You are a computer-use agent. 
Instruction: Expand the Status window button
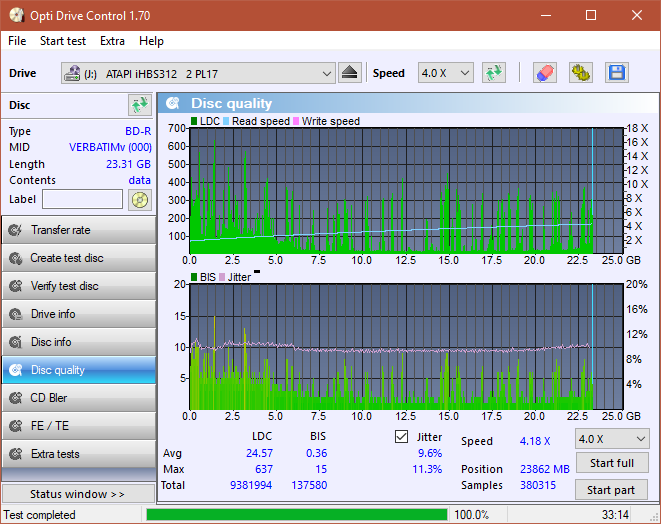(x=78, y=494)
